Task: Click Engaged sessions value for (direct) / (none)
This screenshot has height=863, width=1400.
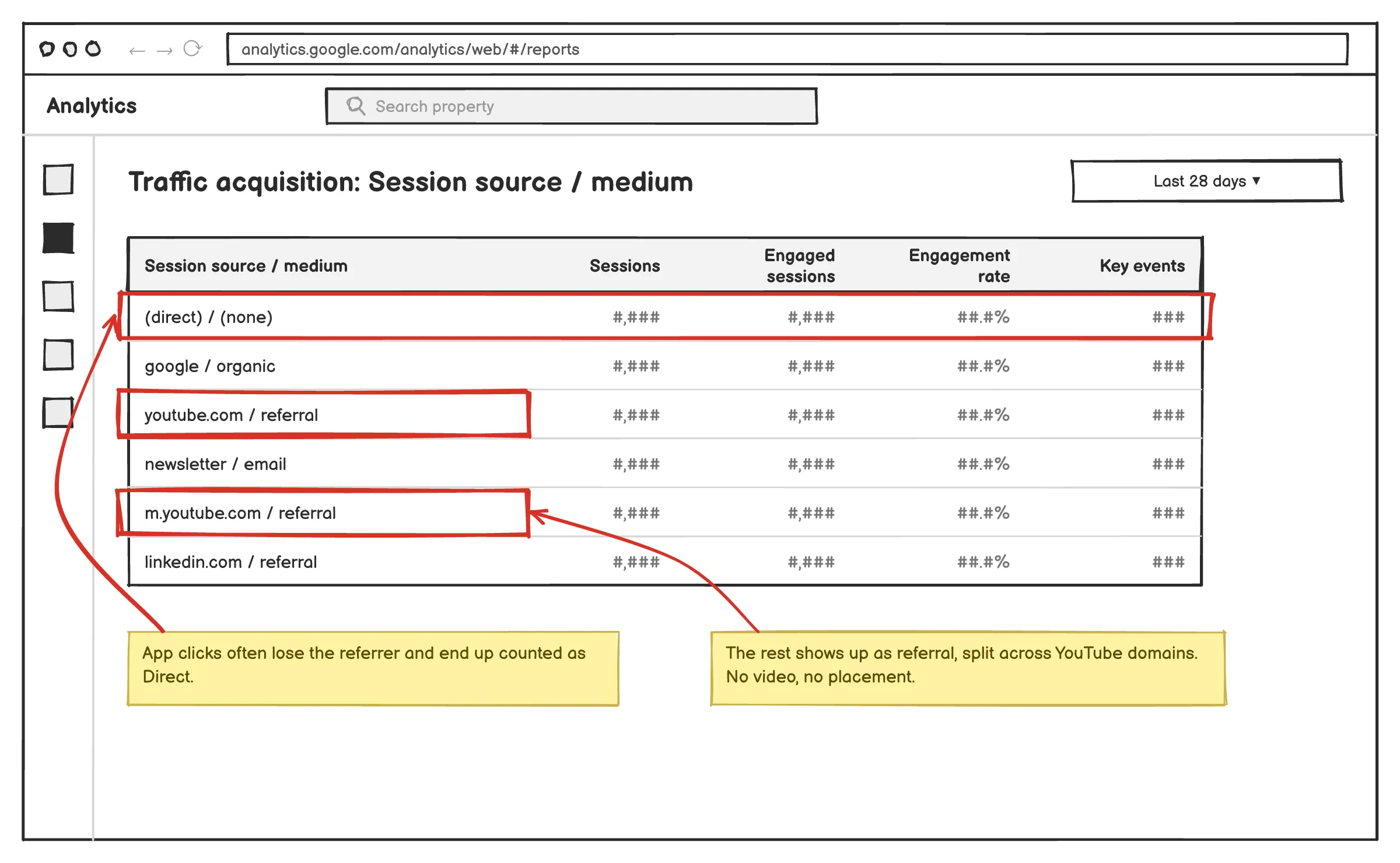Action: click(x=811, y=317)
